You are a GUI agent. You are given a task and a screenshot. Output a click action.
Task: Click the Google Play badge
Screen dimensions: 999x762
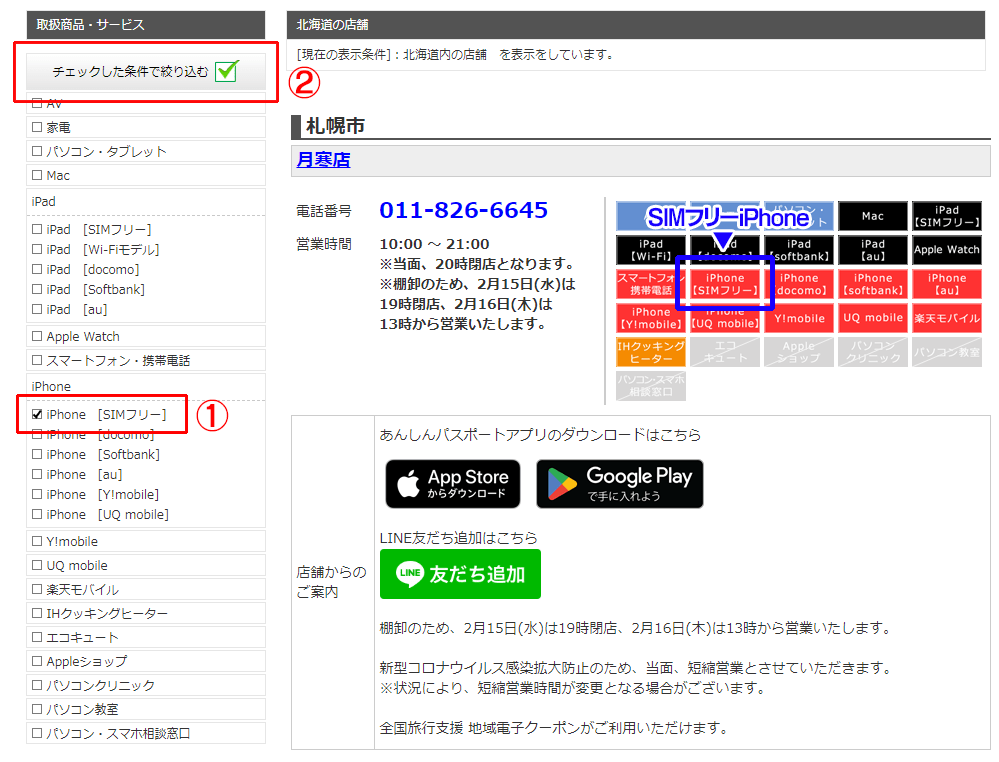coord(620,484)
